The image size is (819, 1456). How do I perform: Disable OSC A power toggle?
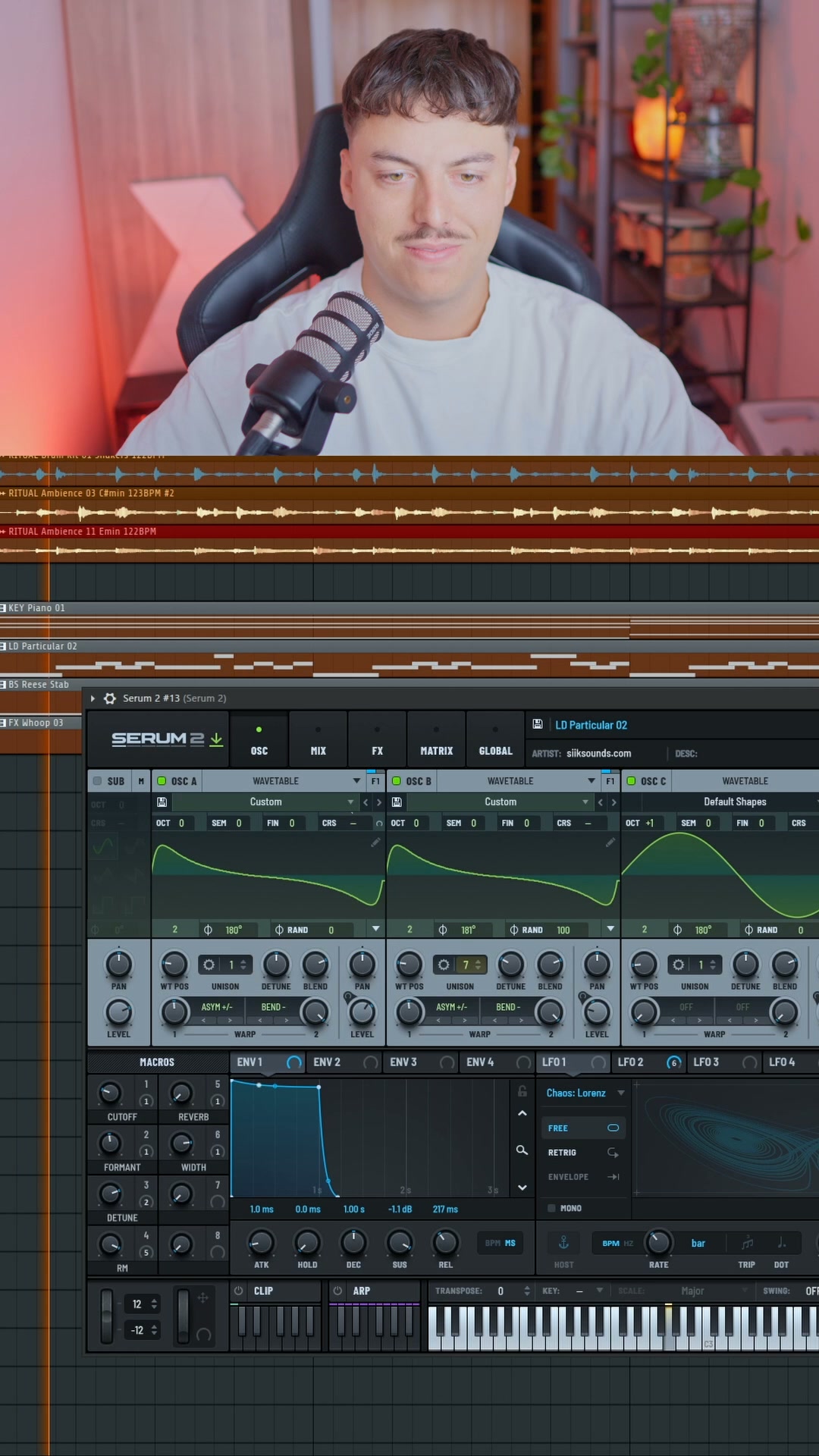pyautogui.click(x=162, y=780)
